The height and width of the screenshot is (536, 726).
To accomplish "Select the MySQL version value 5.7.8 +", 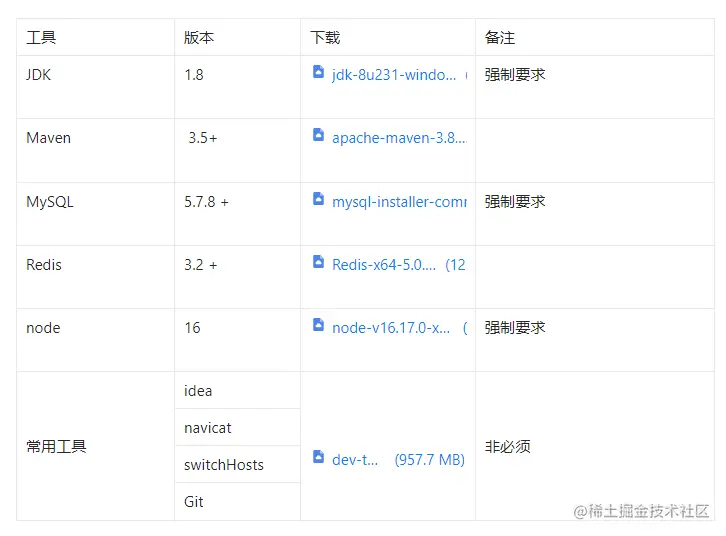I will coord(206,202).
